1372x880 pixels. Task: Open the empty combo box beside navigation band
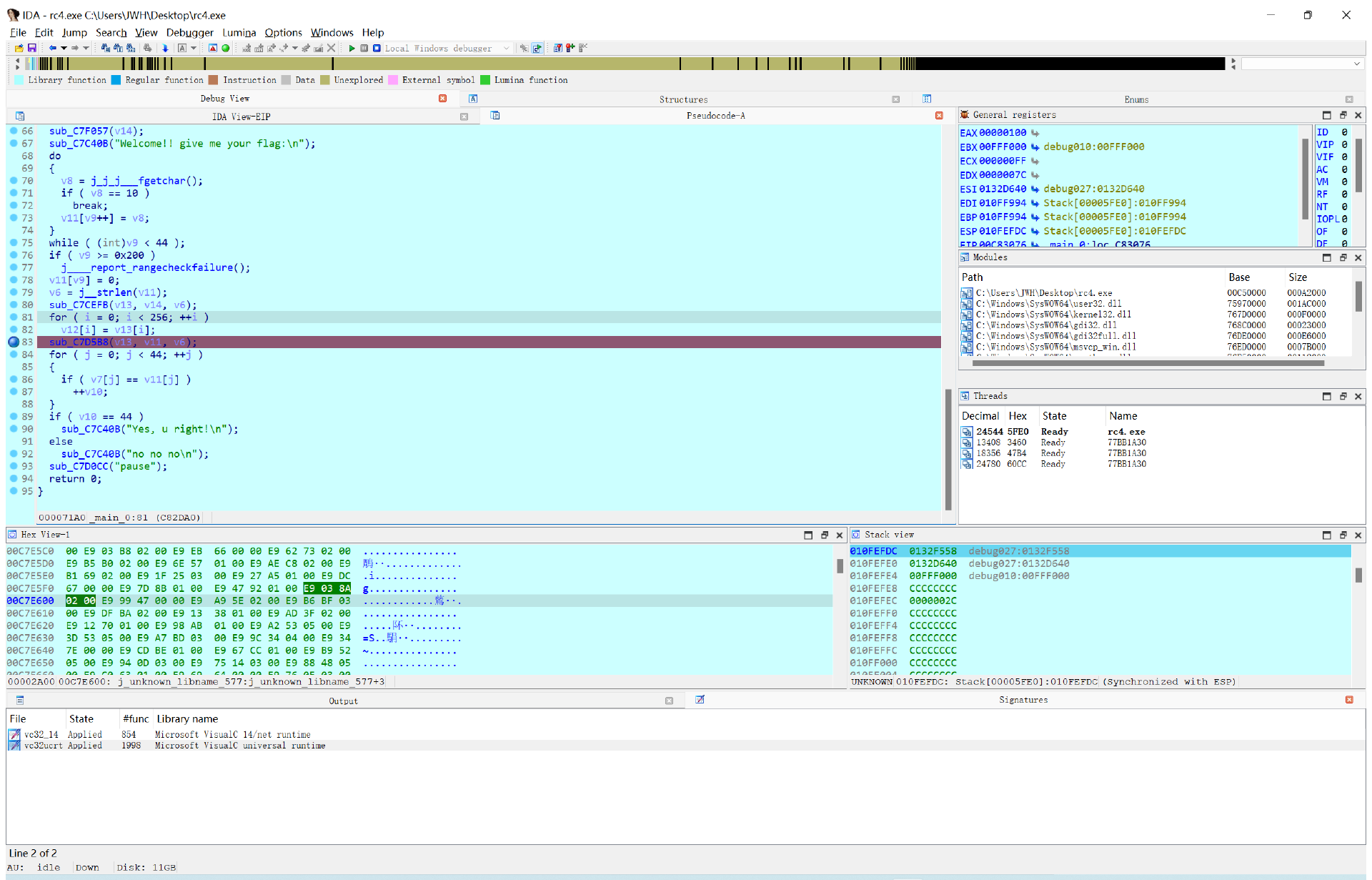coord(1302,64)
